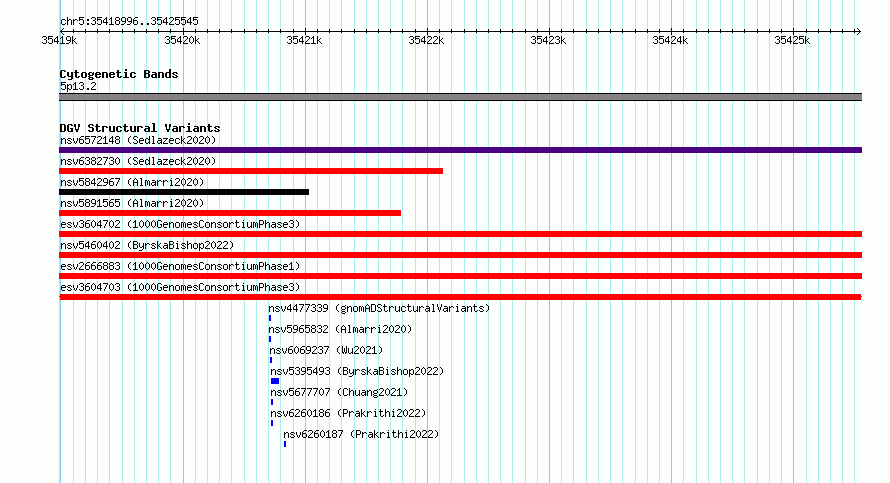Open nsv5677707 (Chuang2021) label

[339, 392]
